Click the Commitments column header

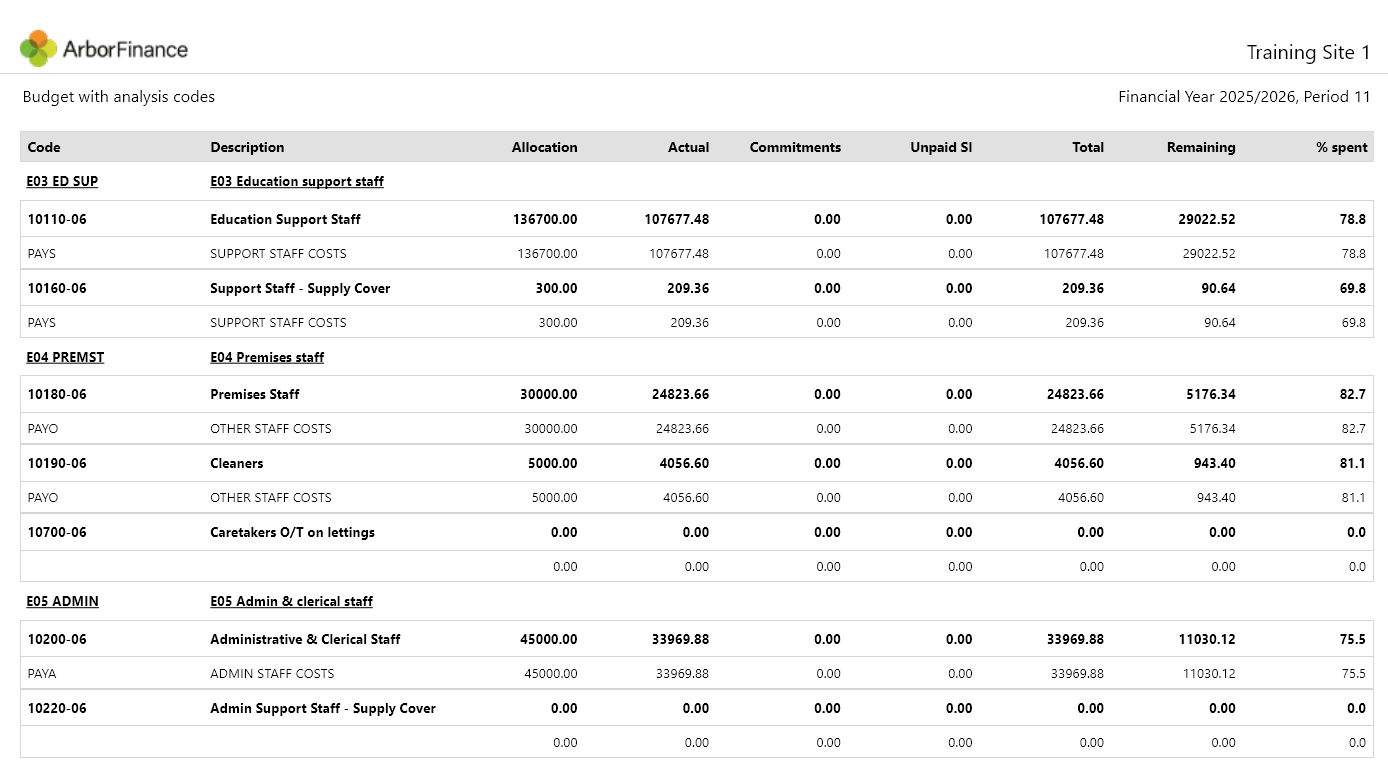795,147
